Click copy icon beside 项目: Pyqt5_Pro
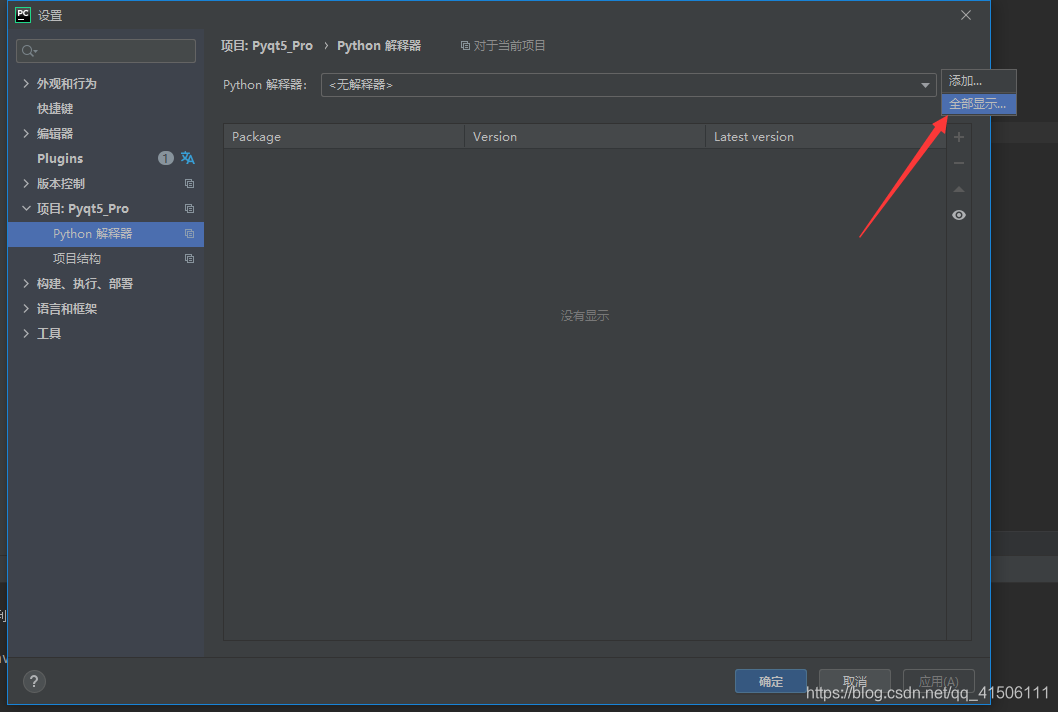Viewport: 1058px width, 712px height. pos(190,209)
